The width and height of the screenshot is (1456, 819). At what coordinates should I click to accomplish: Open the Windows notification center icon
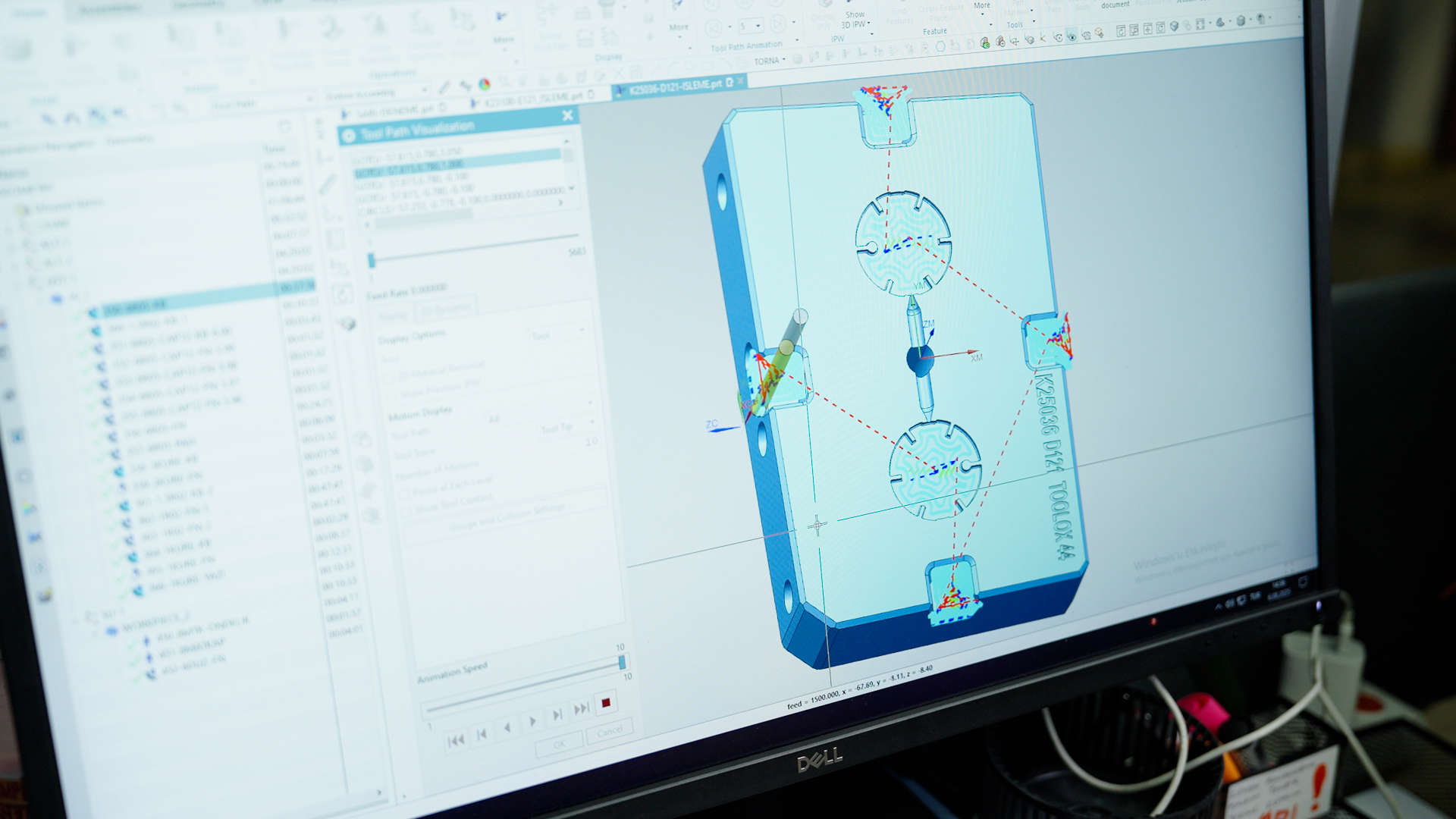tap(1303, 582)
